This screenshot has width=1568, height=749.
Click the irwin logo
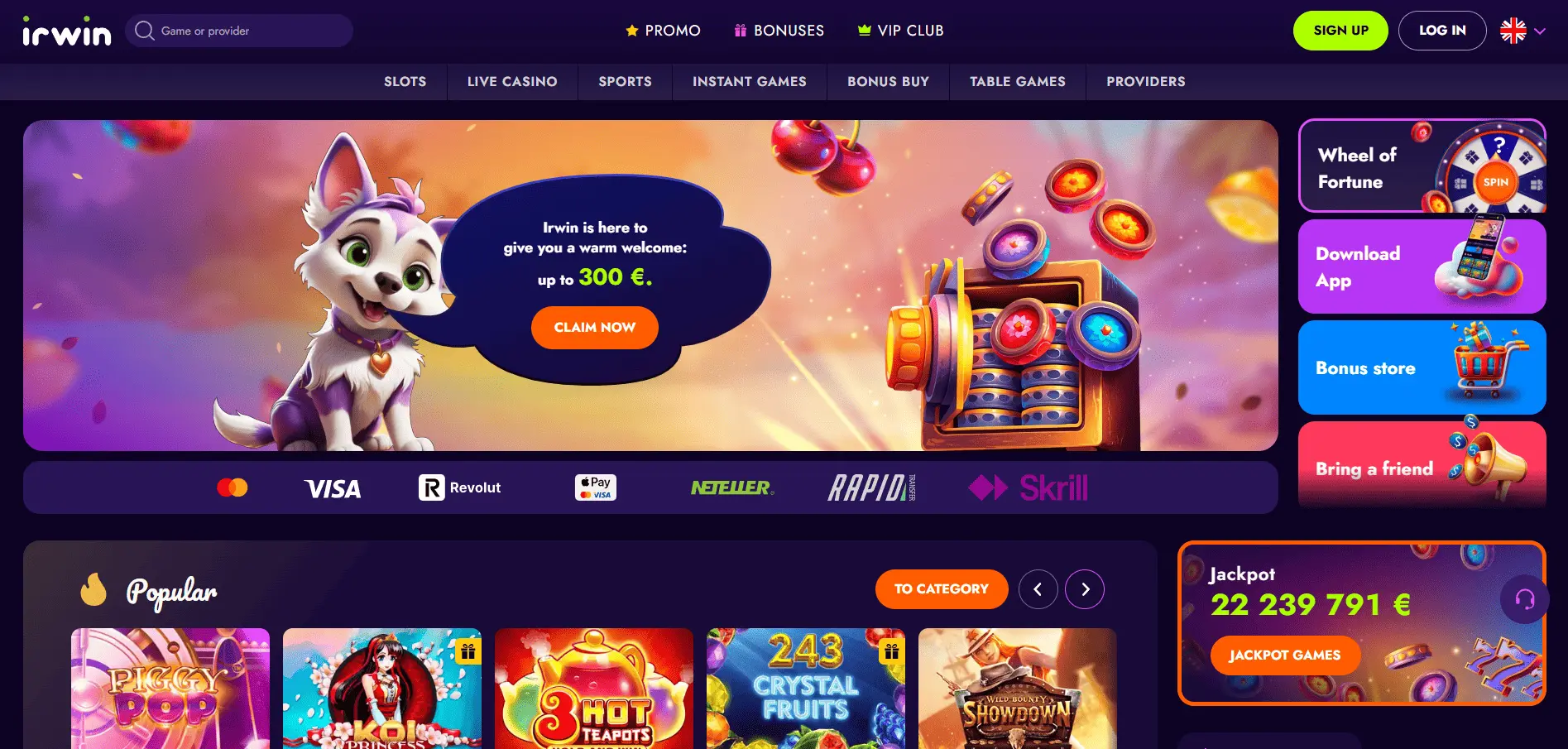[x=66, y=31]
